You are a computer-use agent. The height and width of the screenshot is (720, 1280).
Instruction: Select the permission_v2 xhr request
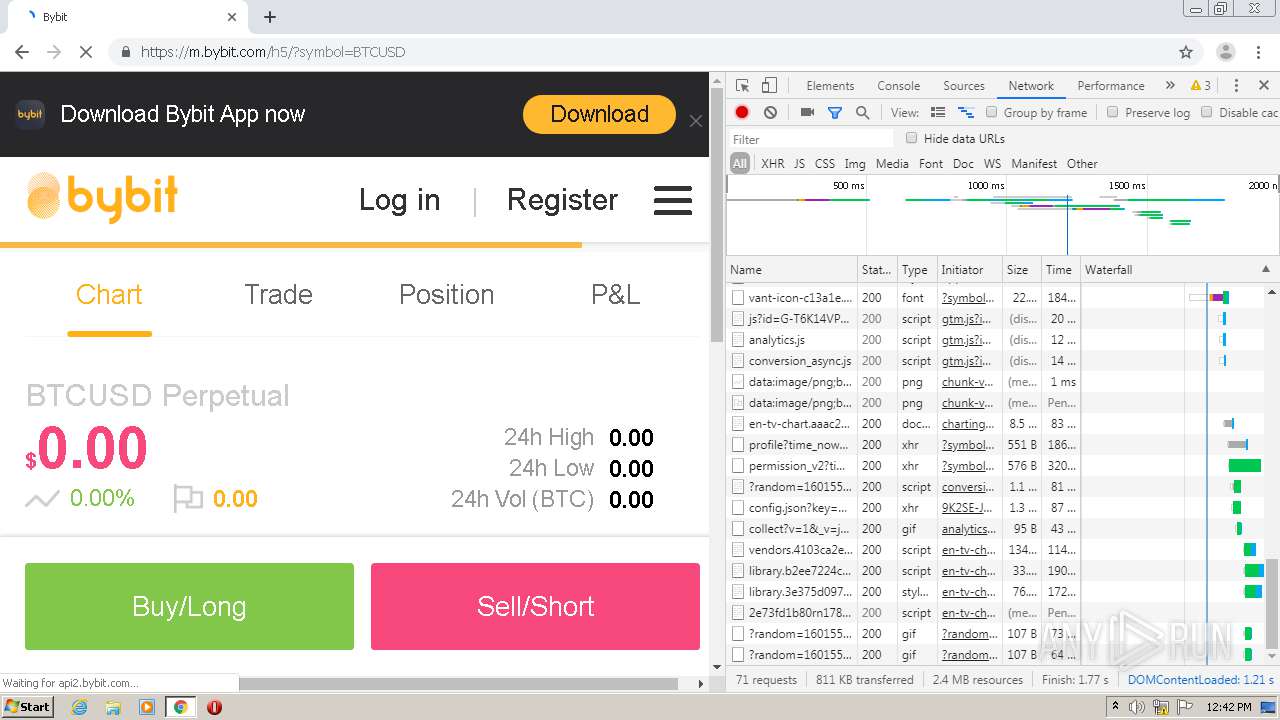[796, 466]
